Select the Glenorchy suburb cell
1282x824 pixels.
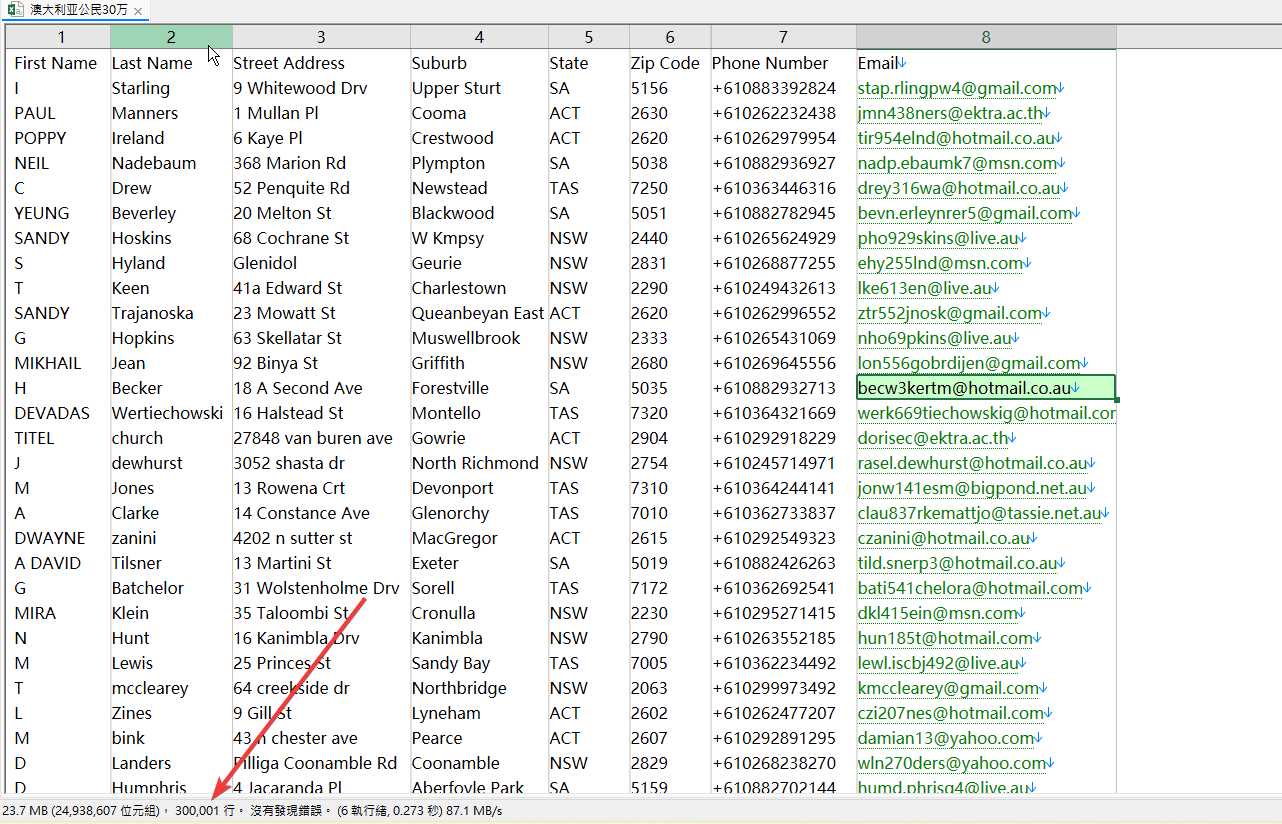[479, 513]
